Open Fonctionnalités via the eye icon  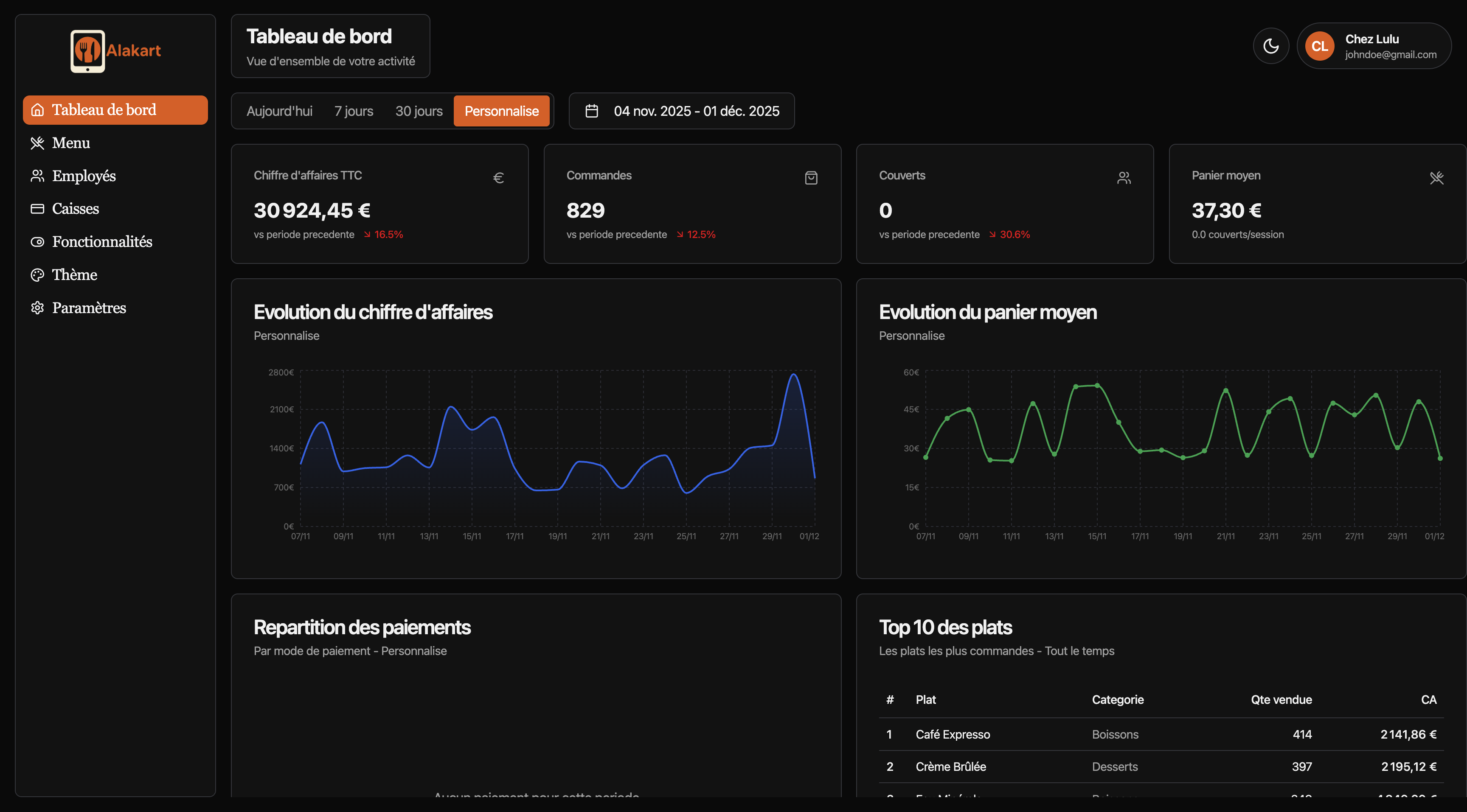pyautogui.click(x=38, y=241)
